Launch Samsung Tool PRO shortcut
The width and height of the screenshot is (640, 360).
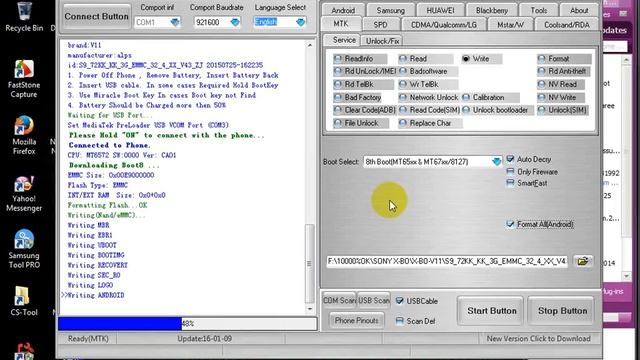tap(24, 249)
